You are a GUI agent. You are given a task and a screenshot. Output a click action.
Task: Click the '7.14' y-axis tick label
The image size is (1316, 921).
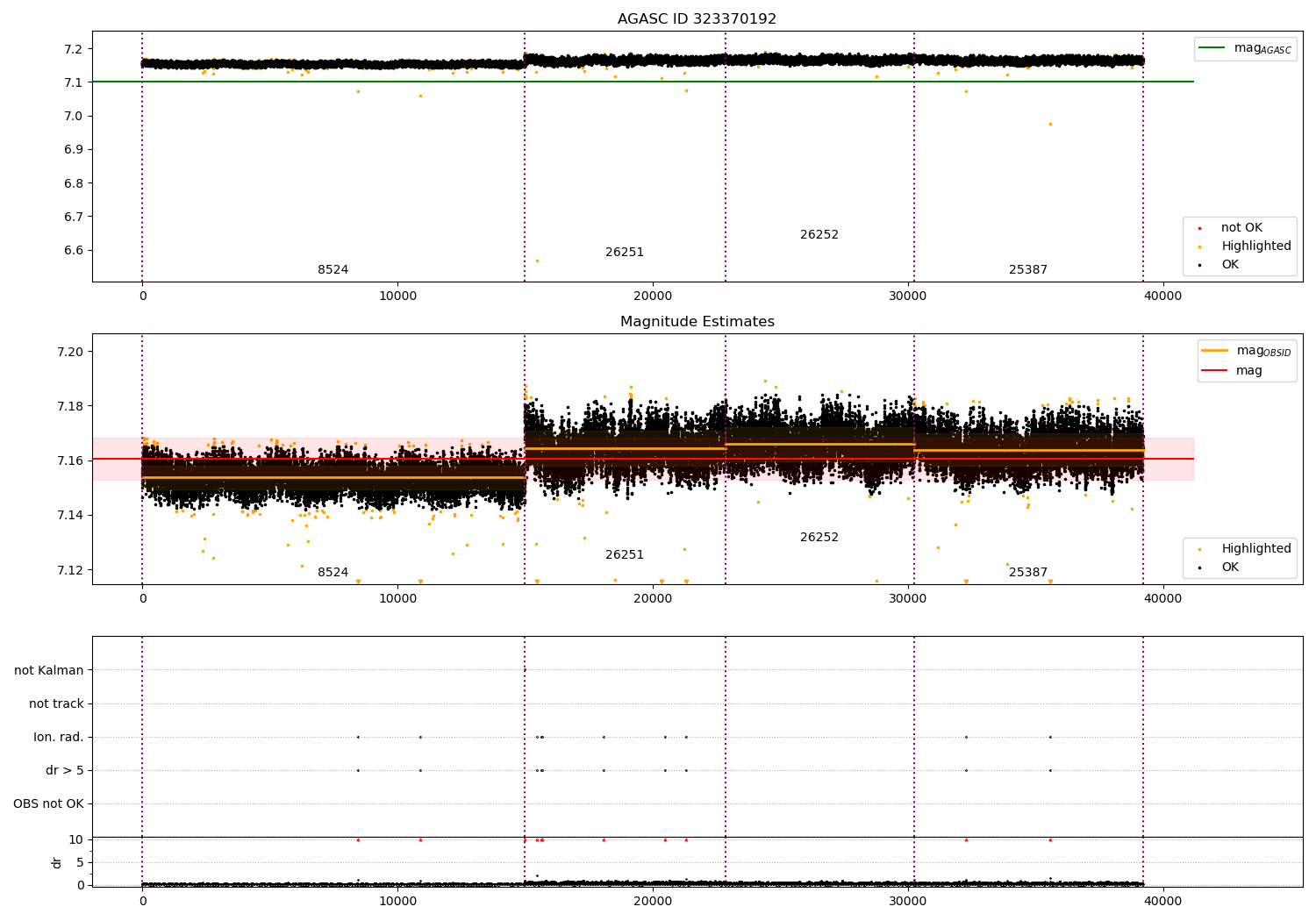coord(71,515)
